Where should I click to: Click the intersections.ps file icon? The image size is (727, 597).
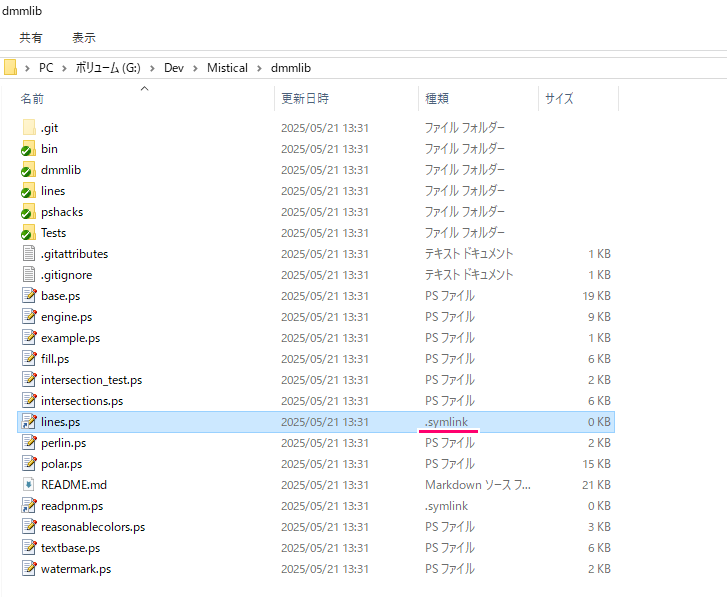click(x=29, y=400)
